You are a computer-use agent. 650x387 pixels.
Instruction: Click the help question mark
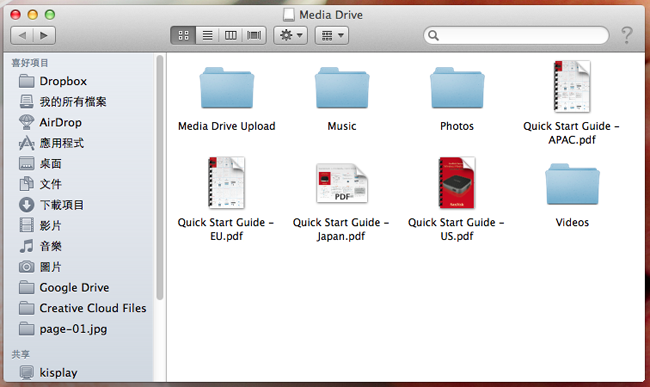(627, 35)
